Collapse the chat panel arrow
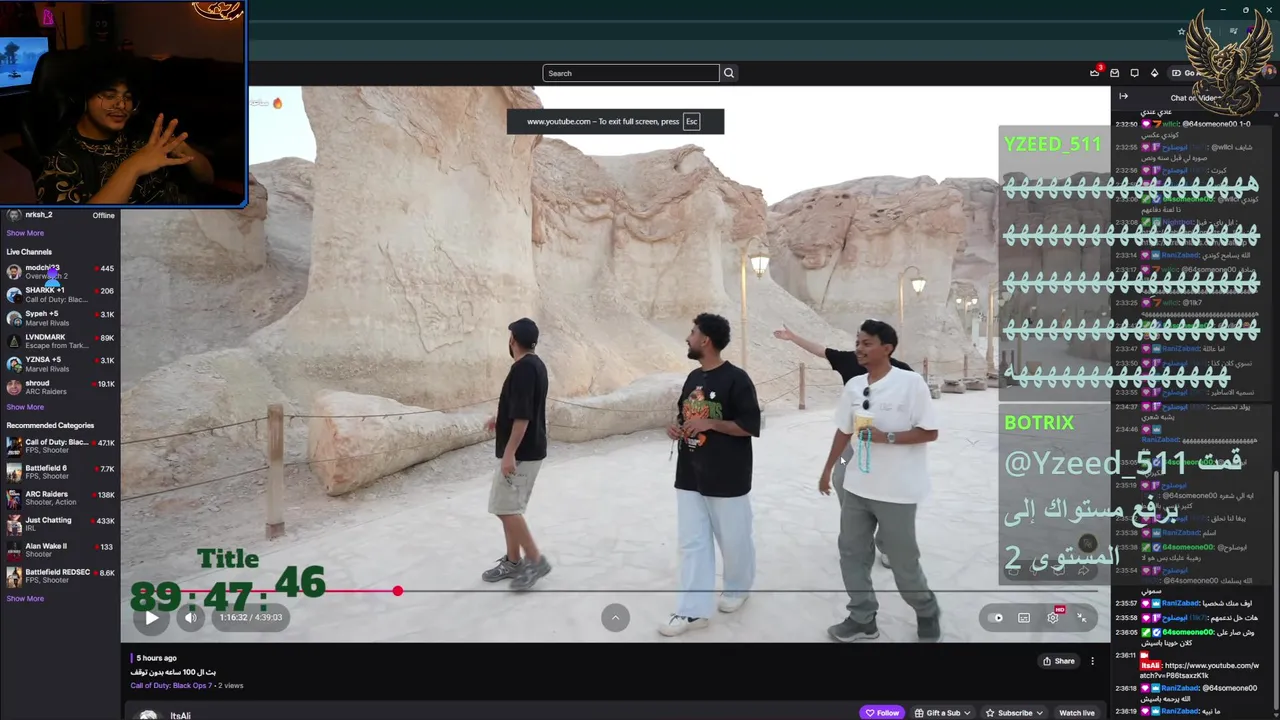Viewport: 1280px width, 720px height. [1123, 97]
